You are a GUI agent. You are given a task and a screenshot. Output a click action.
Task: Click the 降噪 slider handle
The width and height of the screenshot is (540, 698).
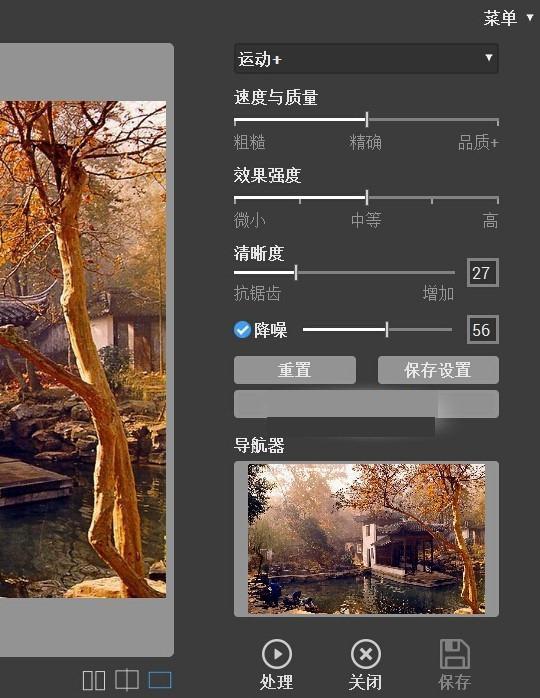387,330
